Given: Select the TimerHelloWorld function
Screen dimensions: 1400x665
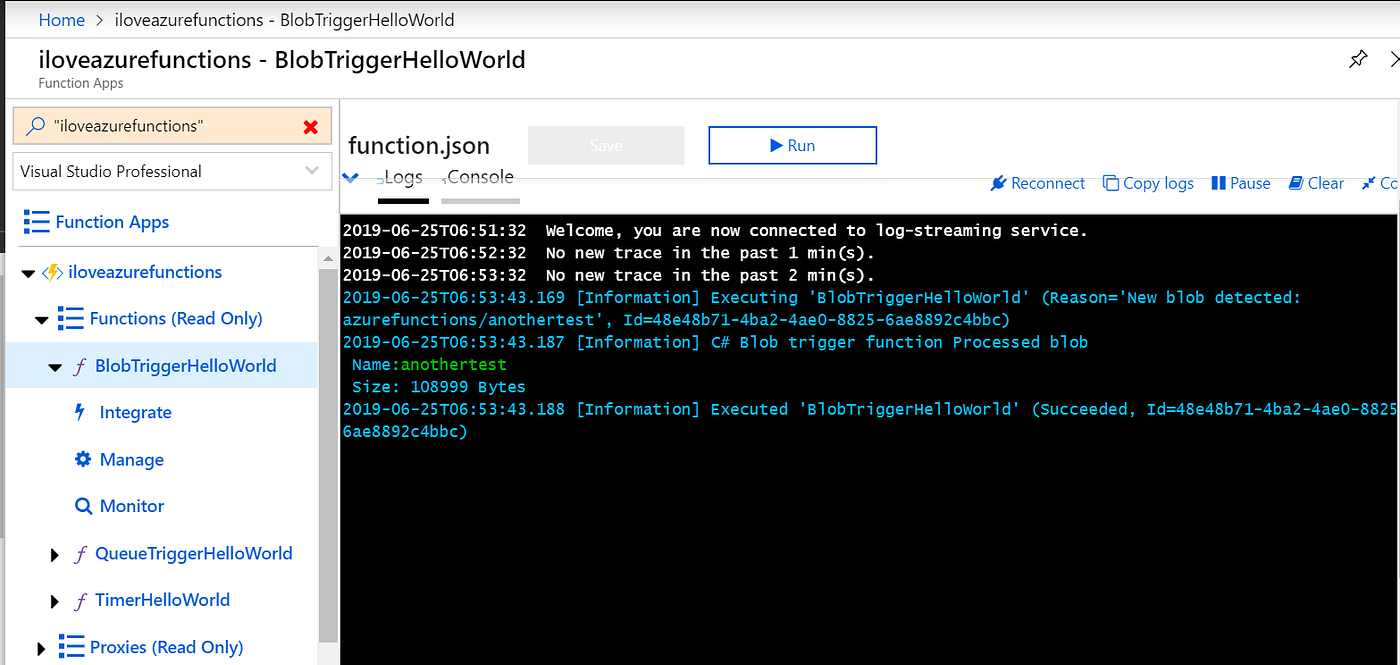Looking at the screenshot, I should (162, 600).
